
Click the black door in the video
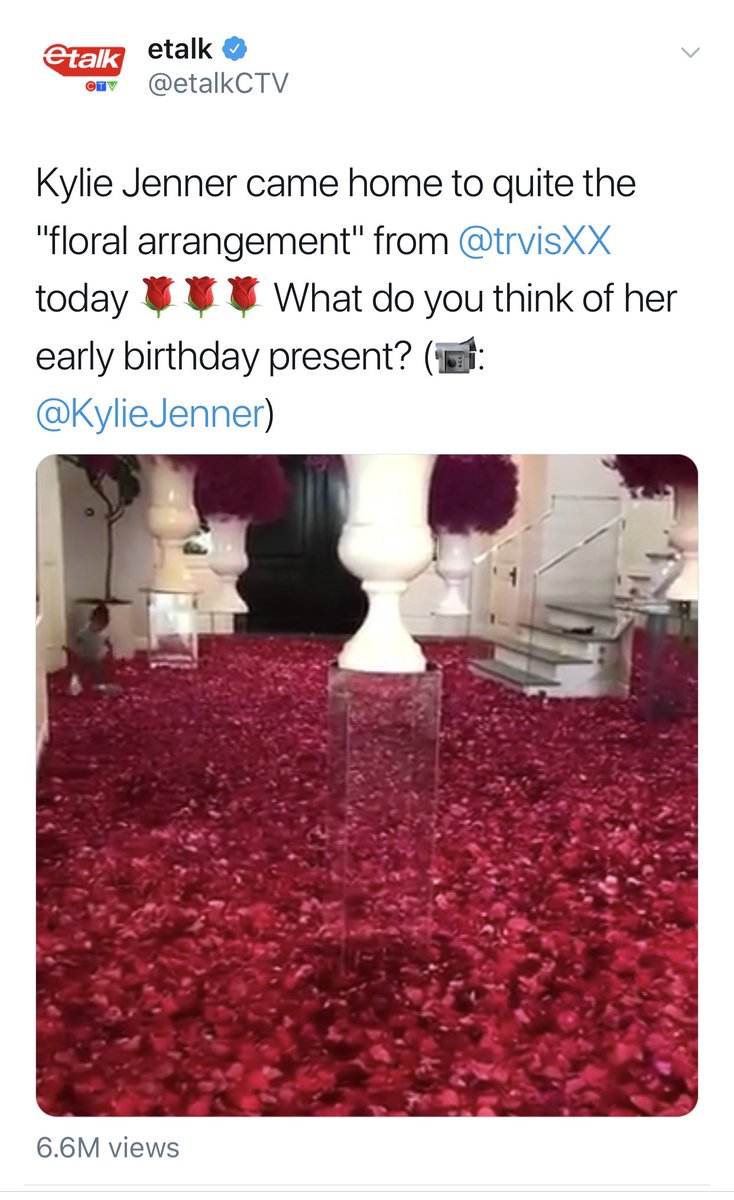click(300, 546)
